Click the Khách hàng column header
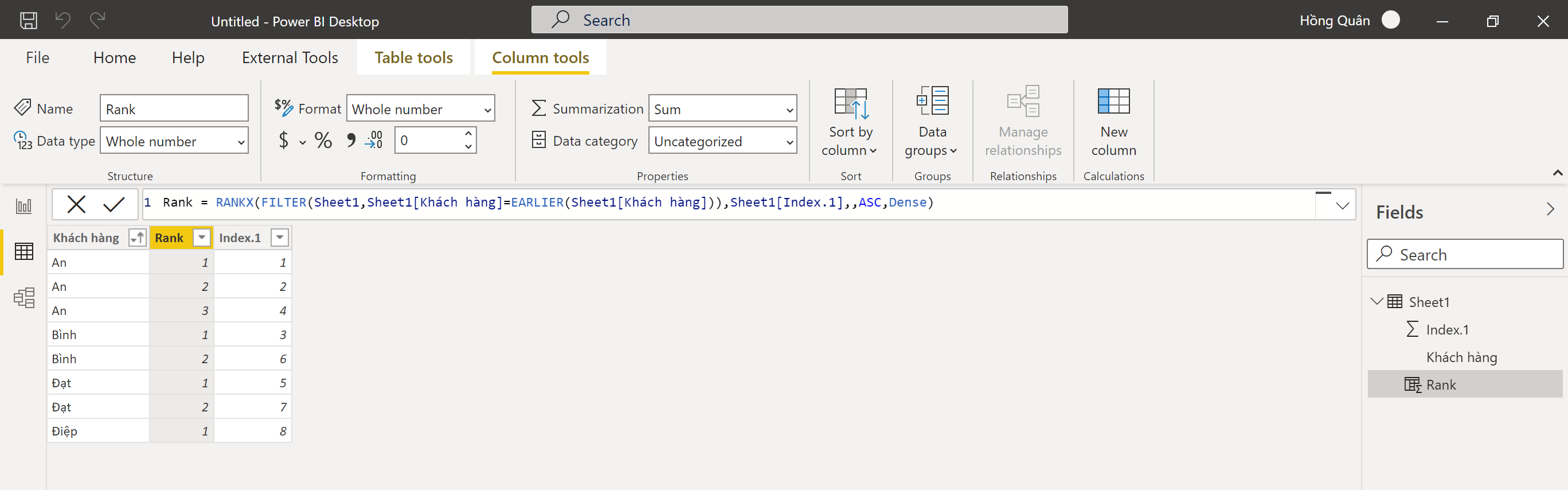 pyautogui.click(x=87, y=238)
